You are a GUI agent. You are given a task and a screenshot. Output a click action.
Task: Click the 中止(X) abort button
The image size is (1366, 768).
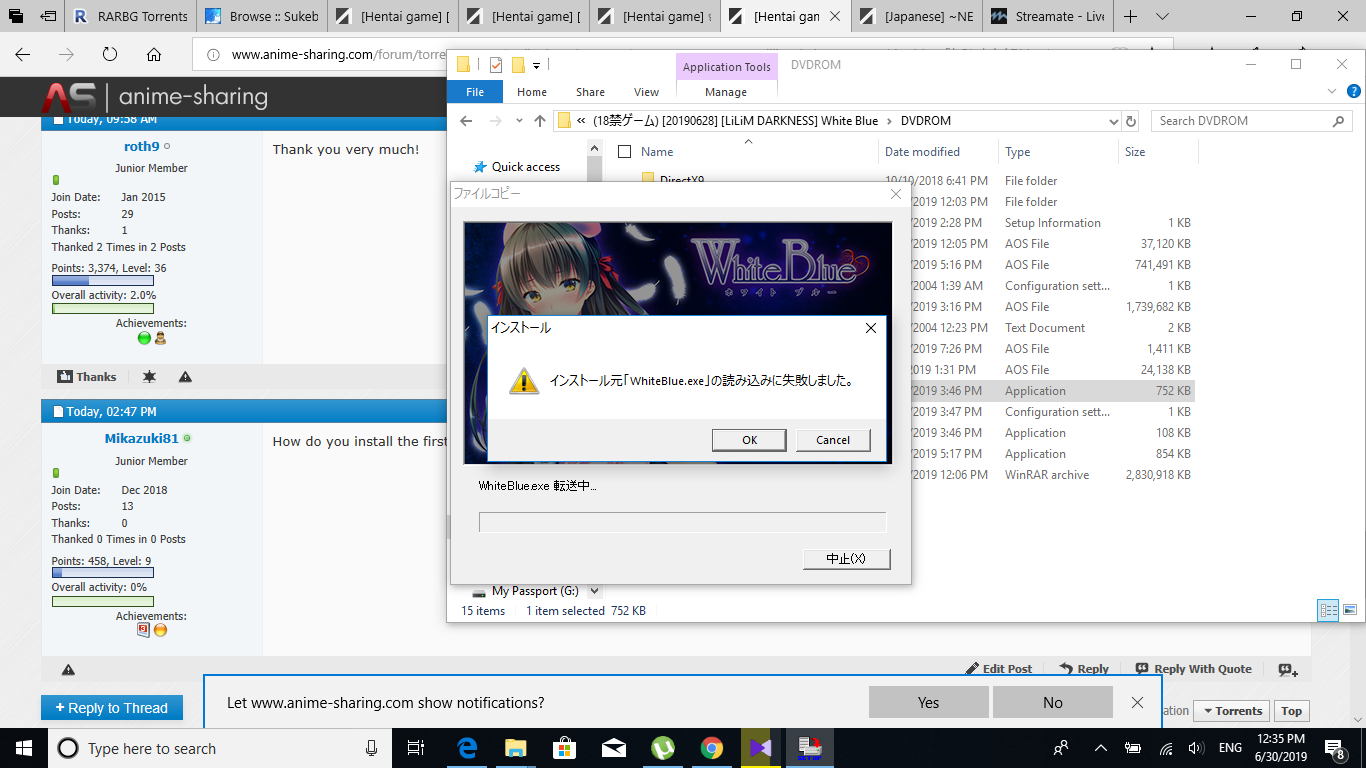tap(846, 559)
